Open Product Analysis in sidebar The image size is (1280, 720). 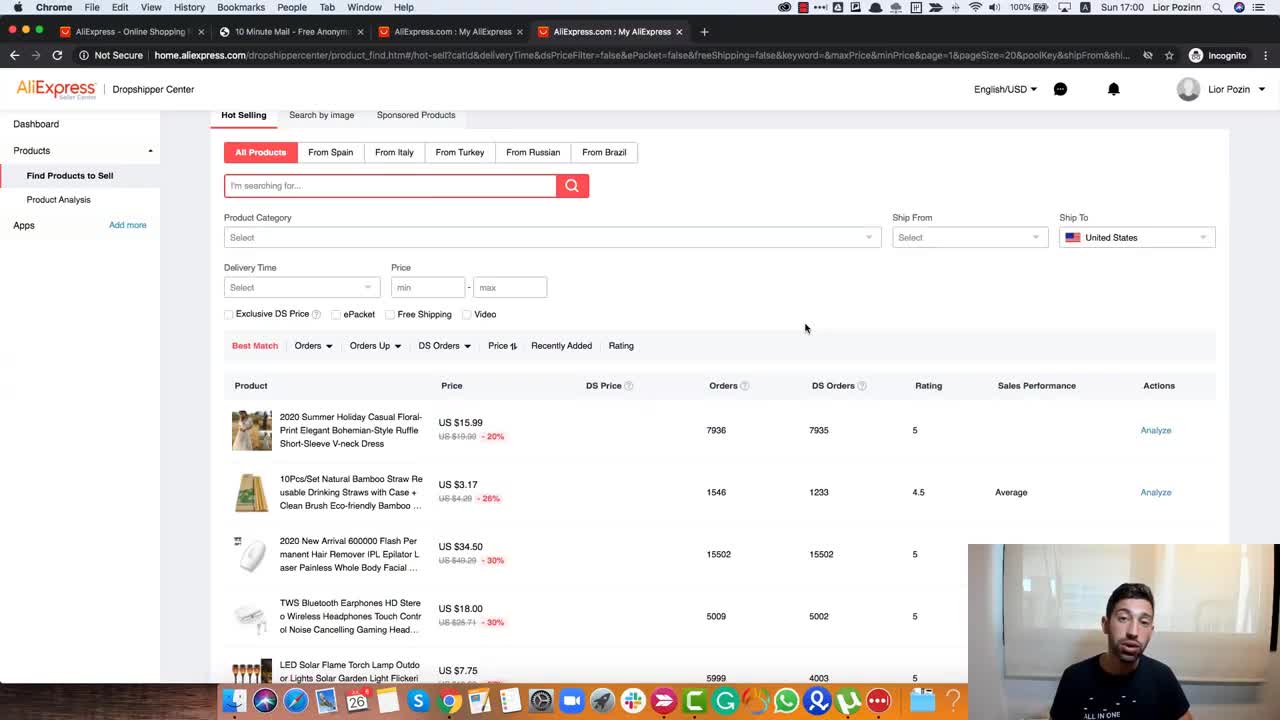point(58,200)
